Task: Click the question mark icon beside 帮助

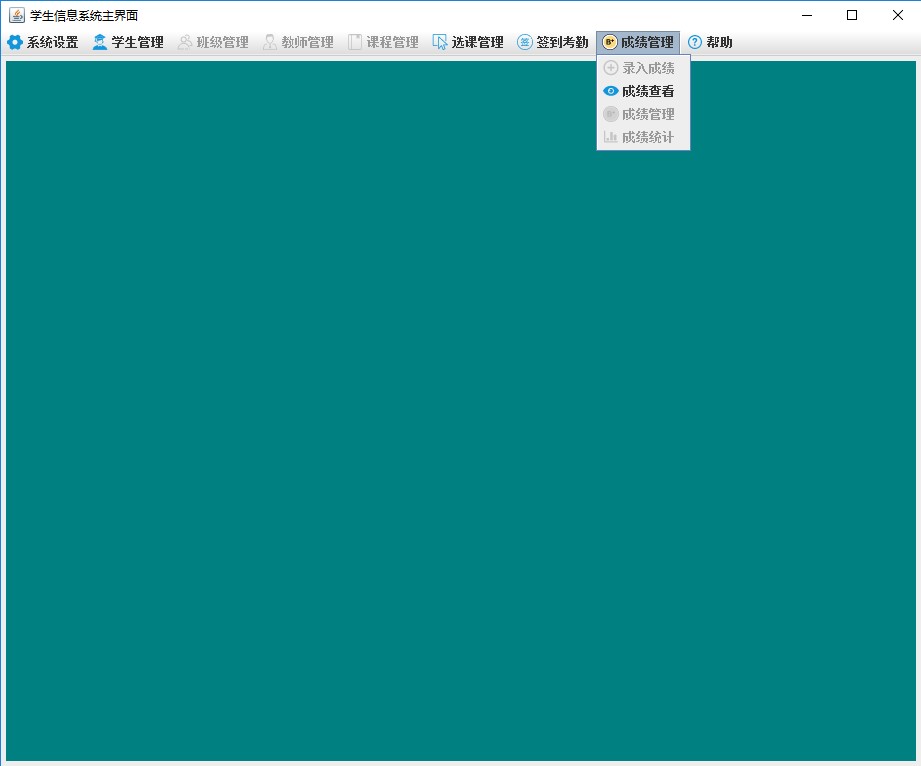Action: (x=695, y=42)
